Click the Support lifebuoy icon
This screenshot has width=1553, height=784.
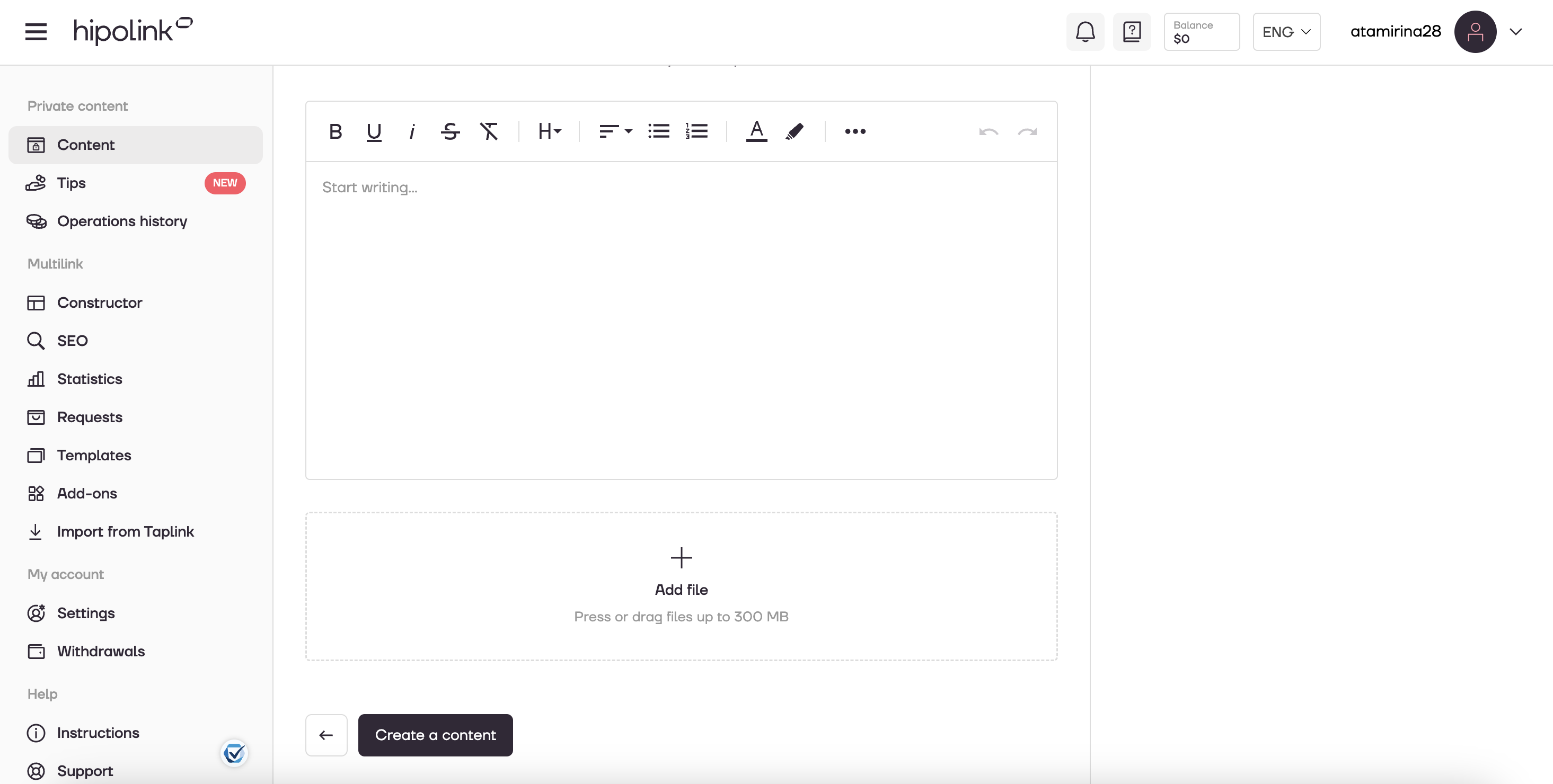36,771
